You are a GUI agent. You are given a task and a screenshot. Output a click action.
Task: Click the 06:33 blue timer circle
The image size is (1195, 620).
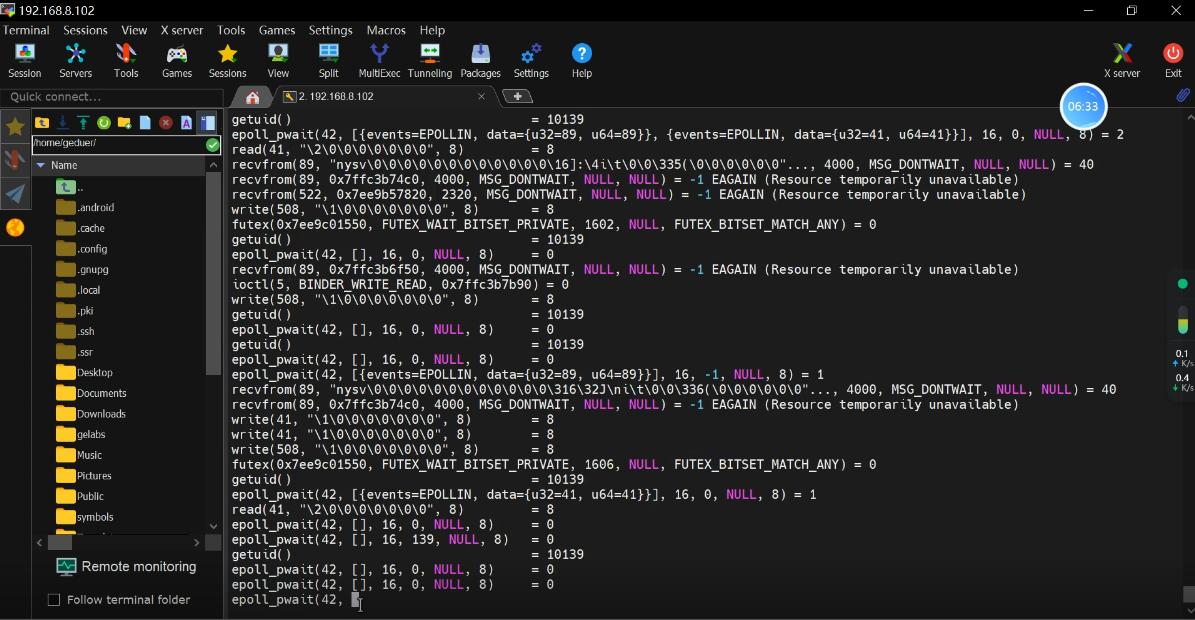click(1083, 107)
